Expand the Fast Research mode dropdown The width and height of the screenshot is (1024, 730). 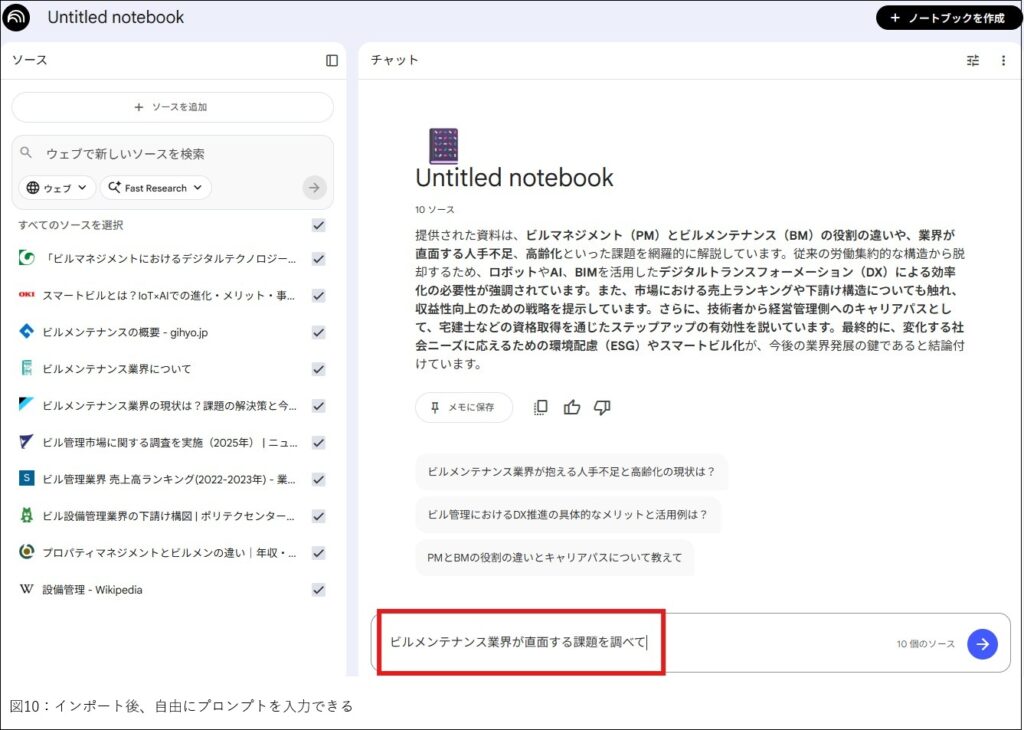(155, 188)
